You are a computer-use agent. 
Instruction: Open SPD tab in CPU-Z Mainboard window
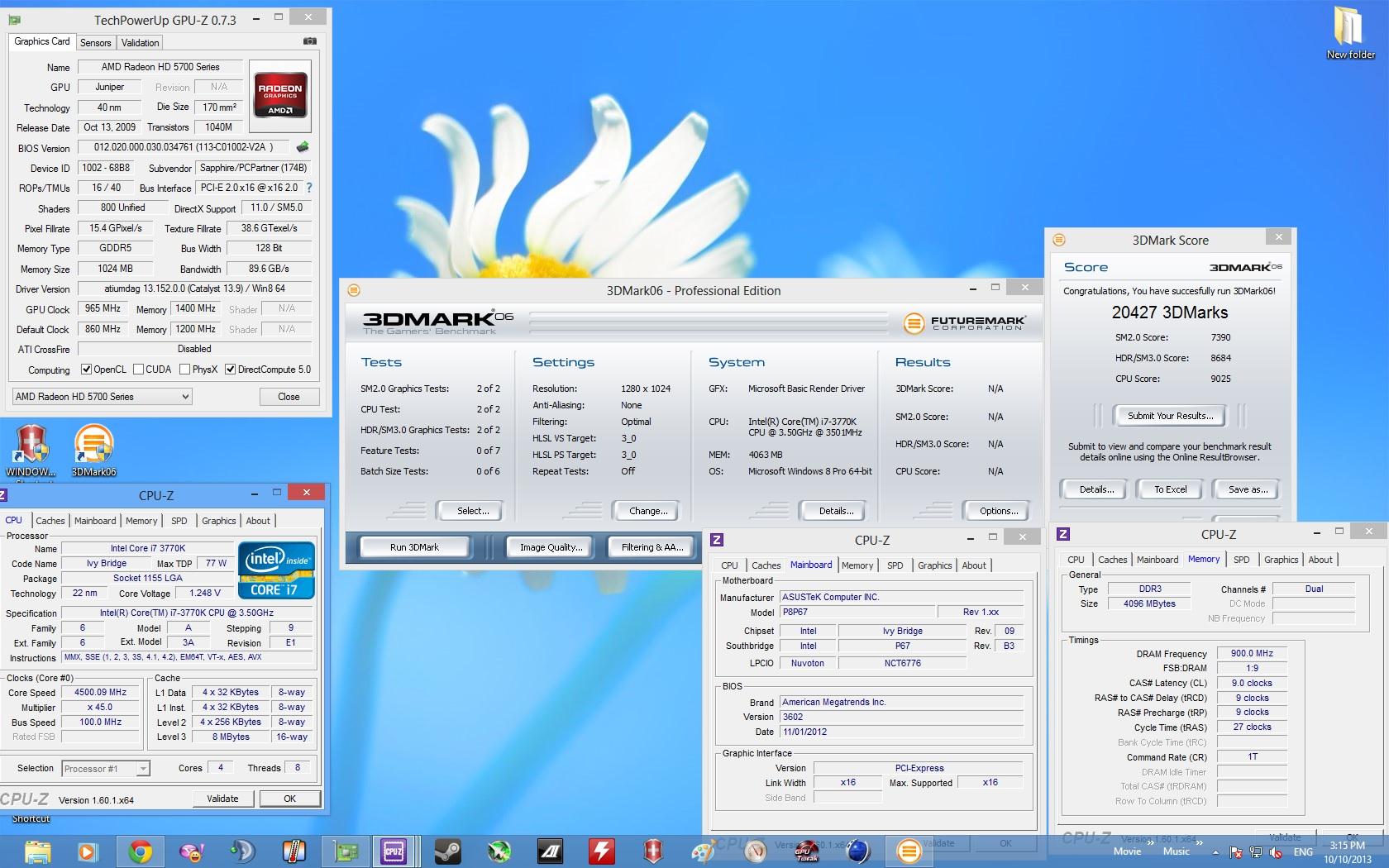point(895,565)
